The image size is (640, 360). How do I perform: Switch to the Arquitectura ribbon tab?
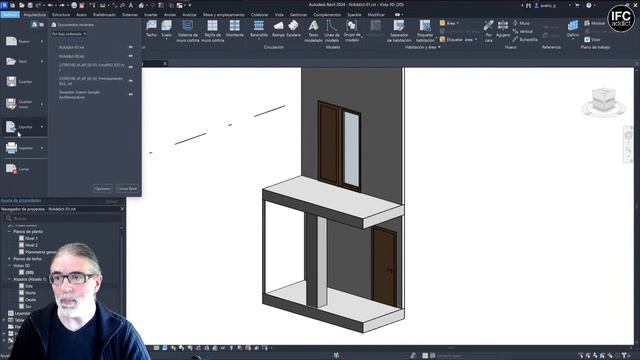pyautogui.click(x=35, y=15)
